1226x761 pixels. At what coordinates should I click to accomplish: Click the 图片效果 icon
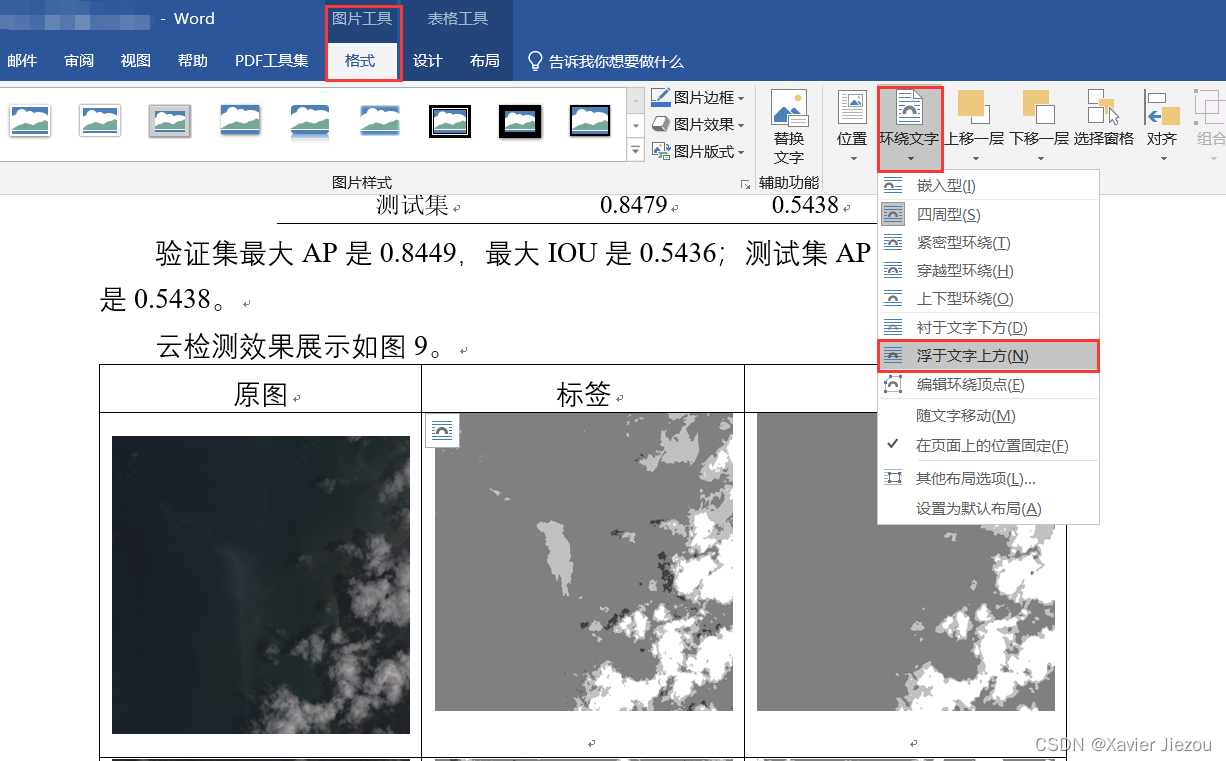click(661, 124)
